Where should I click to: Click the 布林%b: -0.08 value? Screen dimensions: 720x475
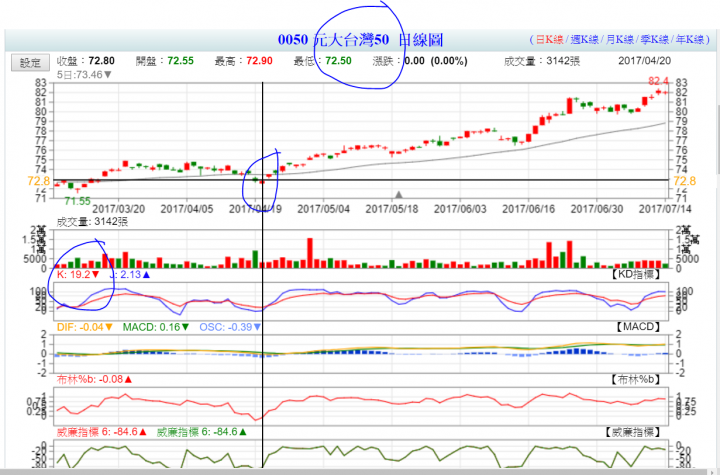point(94,379)
